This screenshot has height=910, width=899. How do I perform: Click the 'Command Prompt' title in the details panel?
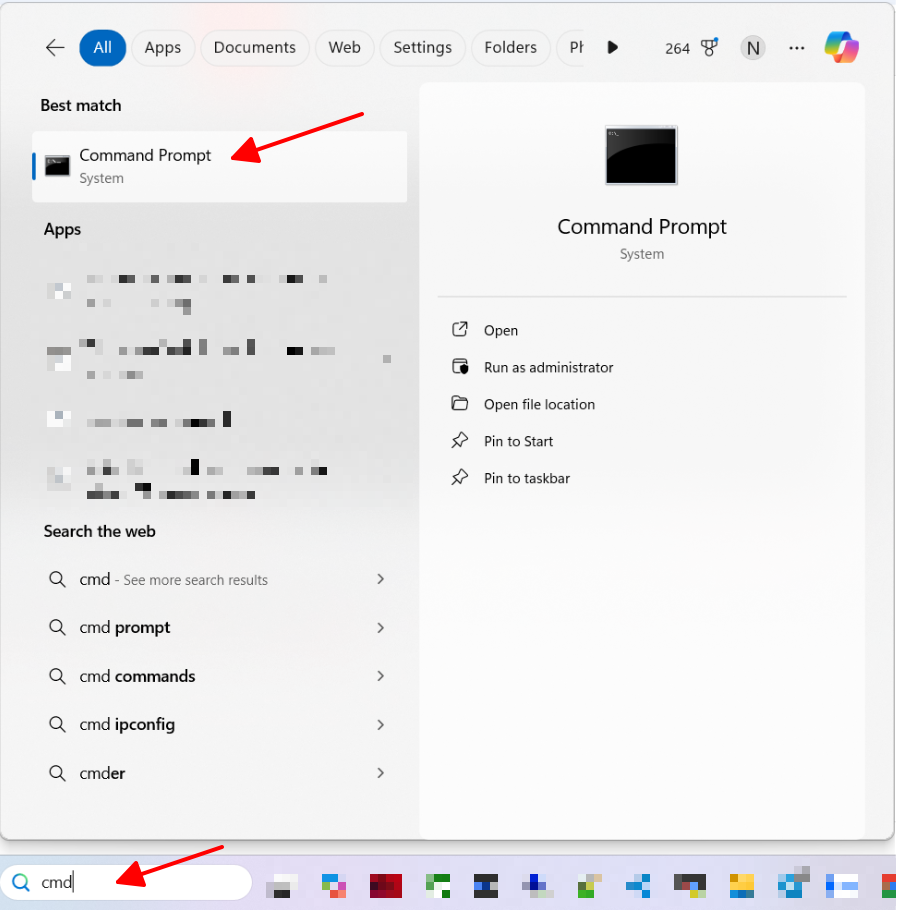642,227
